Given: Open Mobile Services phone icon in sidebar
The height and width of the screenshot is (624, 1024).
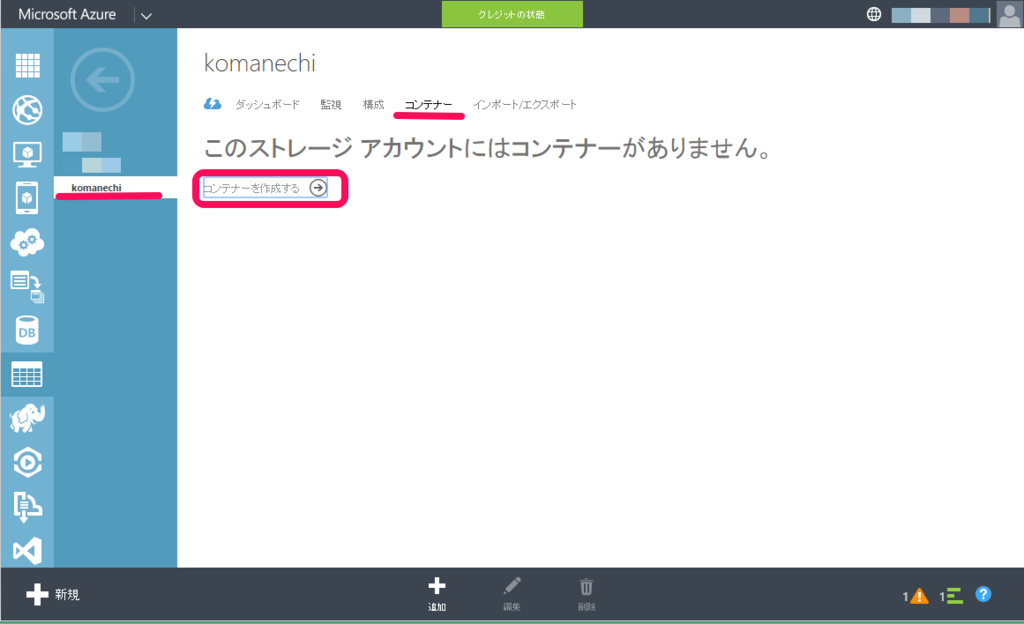Looking at the screenshot, I should coord(27,198).
